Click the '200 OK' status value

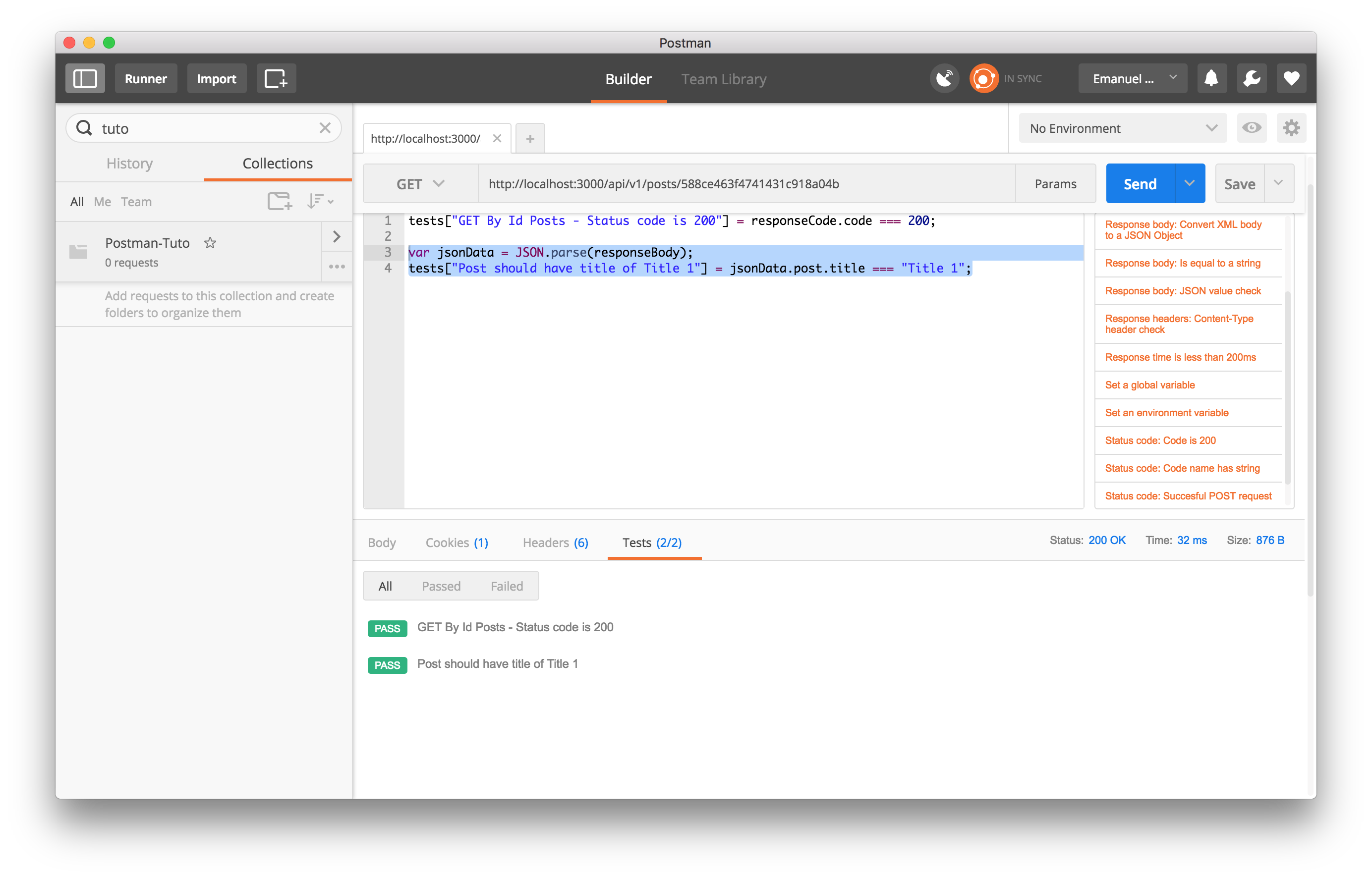(x=1106, y=540)
